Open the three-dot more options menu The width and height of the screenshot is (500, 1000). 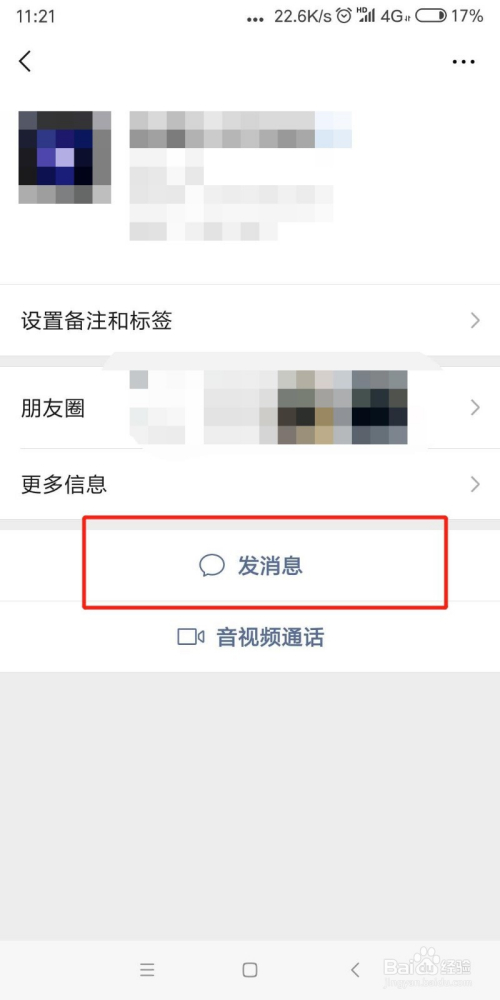pos(463,62)
